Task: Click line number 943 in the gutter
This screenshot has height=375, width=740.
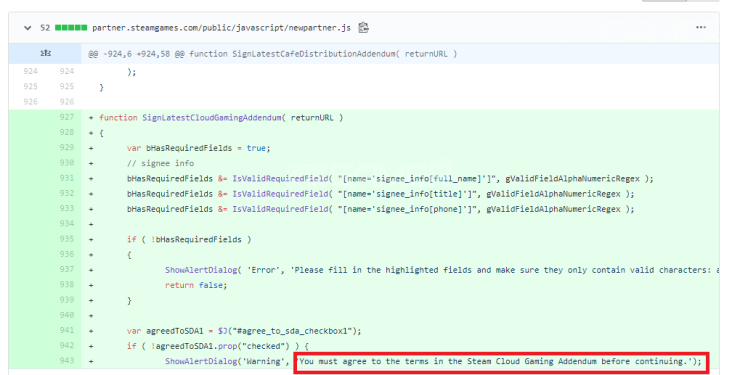Action: click(x=67, y=360)
